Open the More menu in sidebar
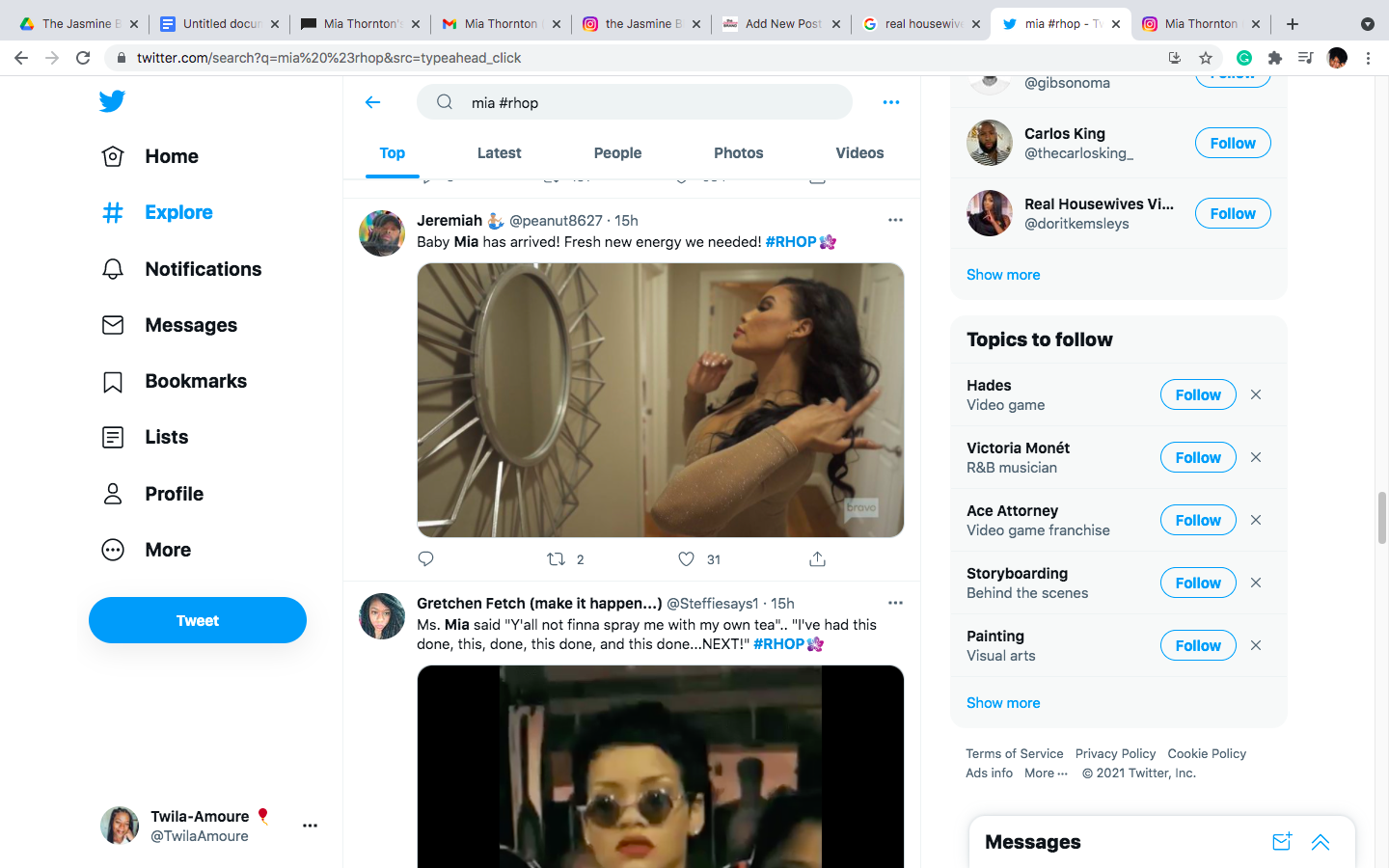Screen dimensions: 1389x868 coord(147,550)
